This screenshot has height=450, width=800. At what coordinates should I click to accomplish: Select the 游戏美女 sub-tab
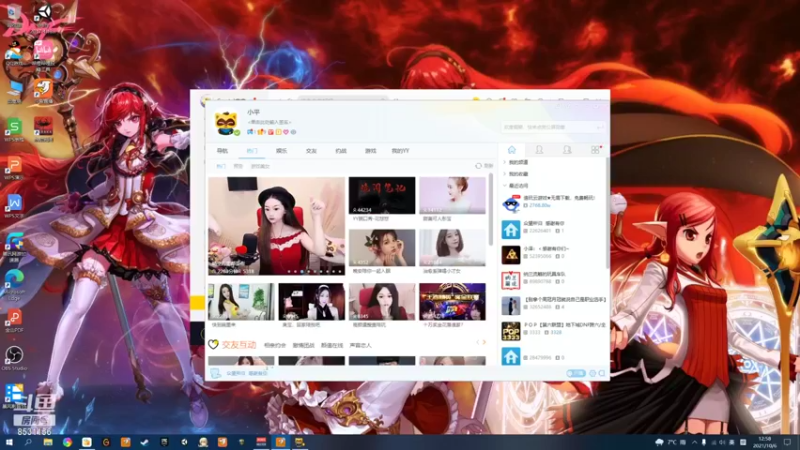(x=260, y=166)
